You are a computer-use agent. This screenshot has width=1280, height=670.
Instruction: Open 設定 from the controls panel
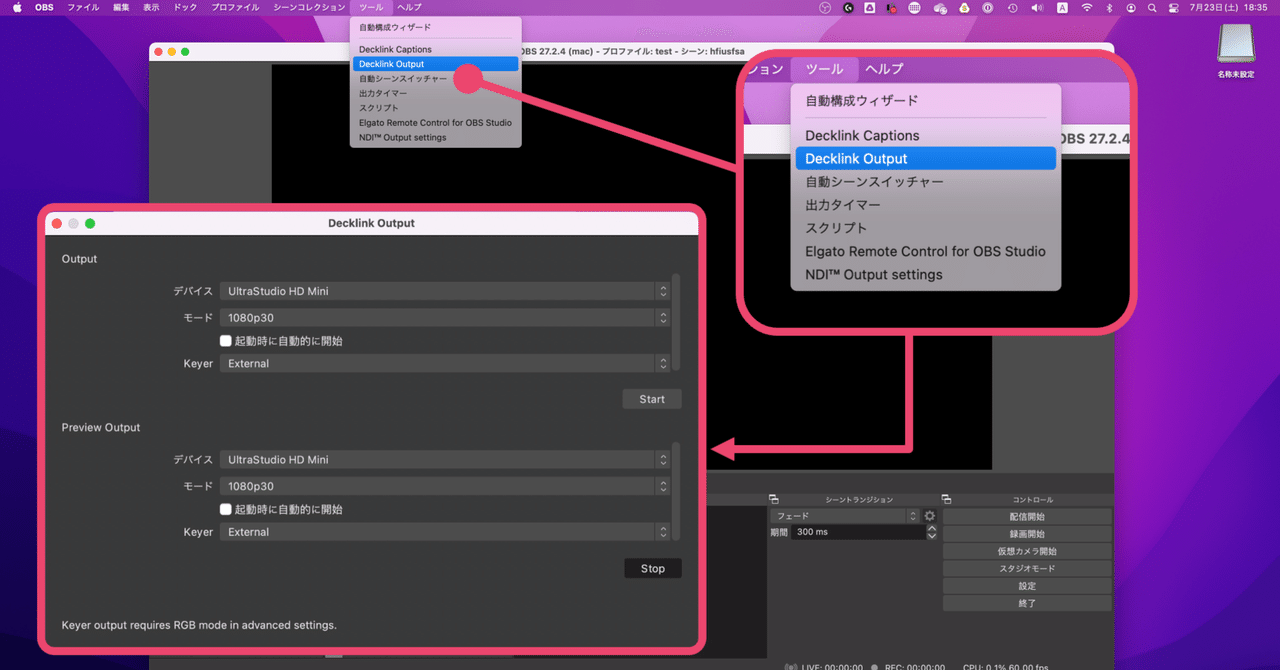coord(1027,586)
